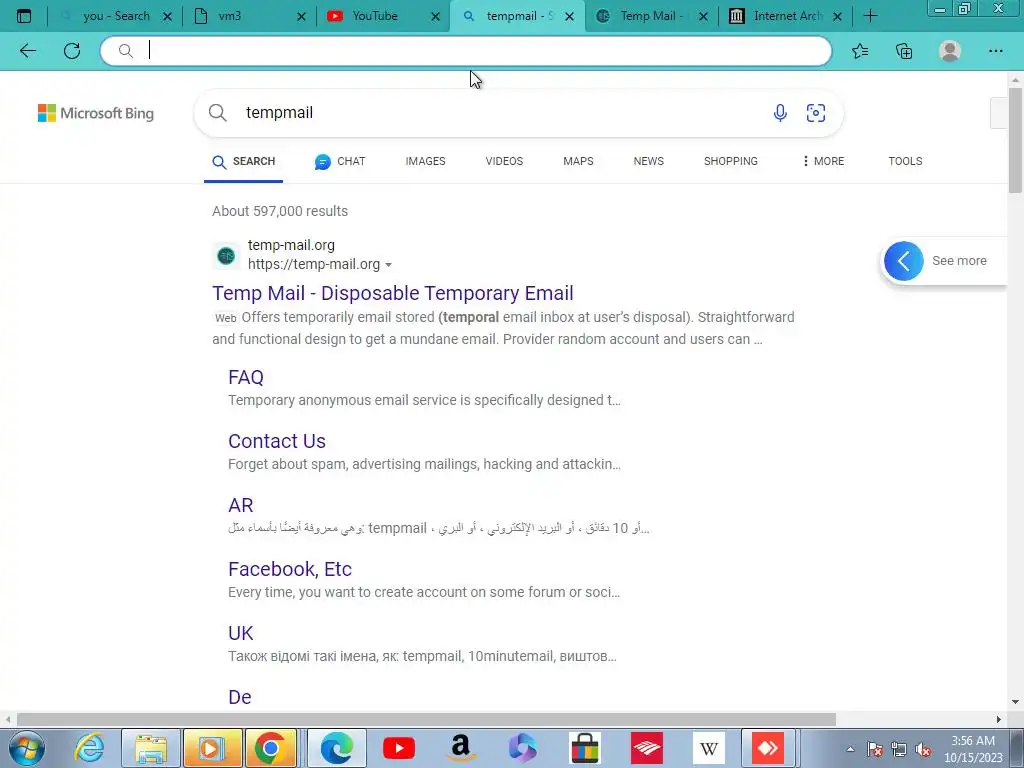The image size is (1024, 768).
Task: Open the Microsoft Store bag taskbar icon
Action: point(584,748)
